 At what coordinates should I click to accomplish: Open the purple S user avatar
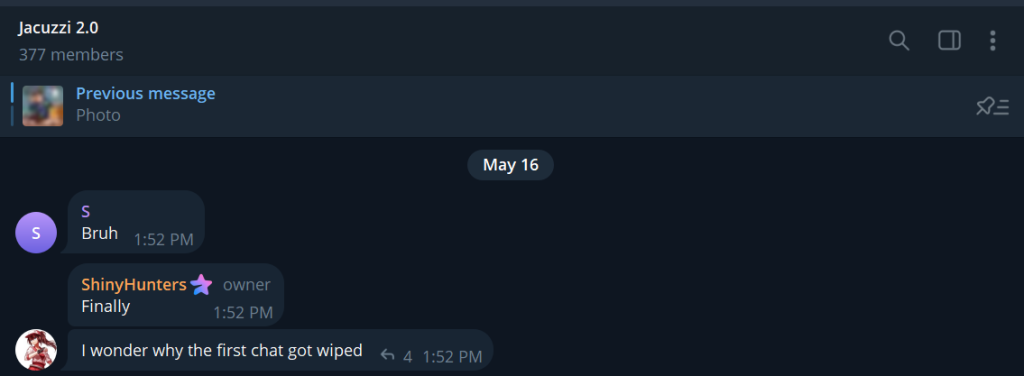point(36,232)
